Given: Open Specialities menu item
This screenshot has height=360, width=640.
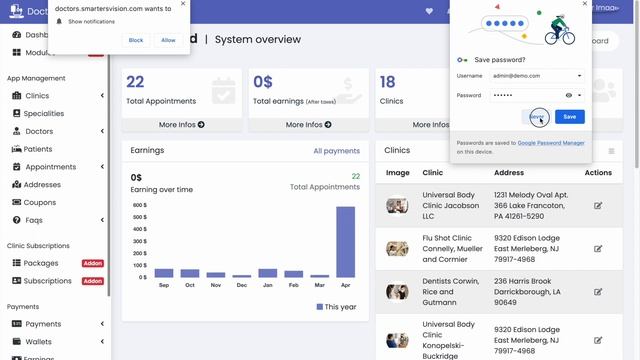Looking at the screenshot, I should [44, 113].
